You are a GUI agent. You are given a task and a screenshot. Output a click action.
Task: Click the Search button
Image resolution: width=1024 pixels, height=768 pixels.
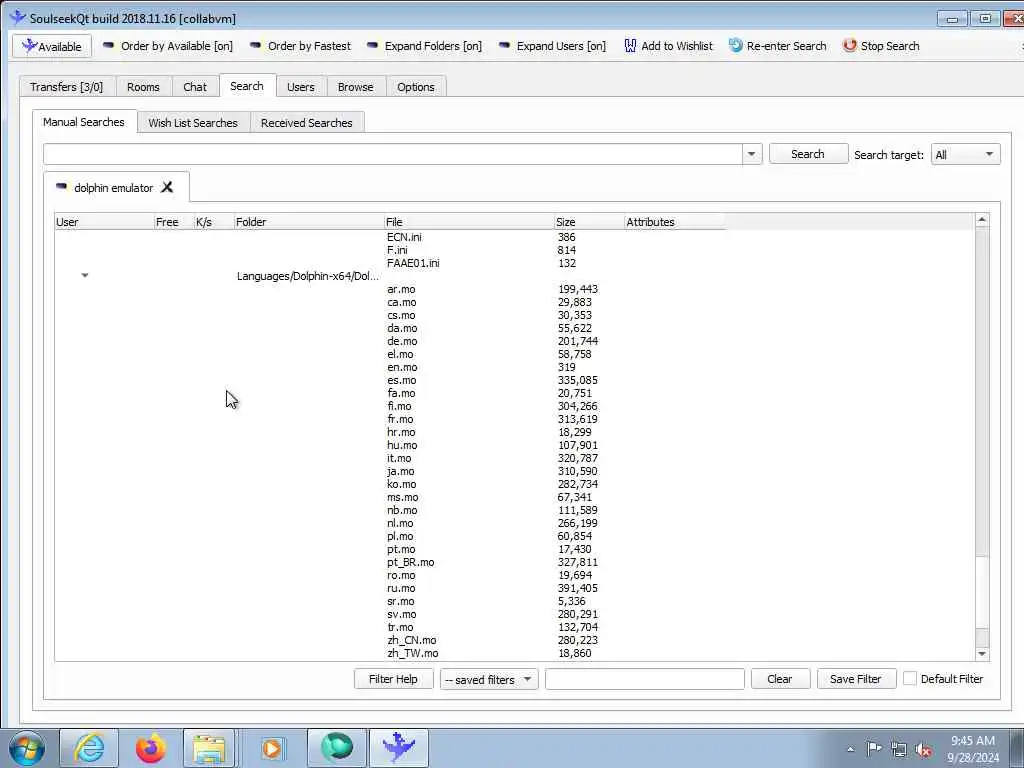tap(808, 154)
